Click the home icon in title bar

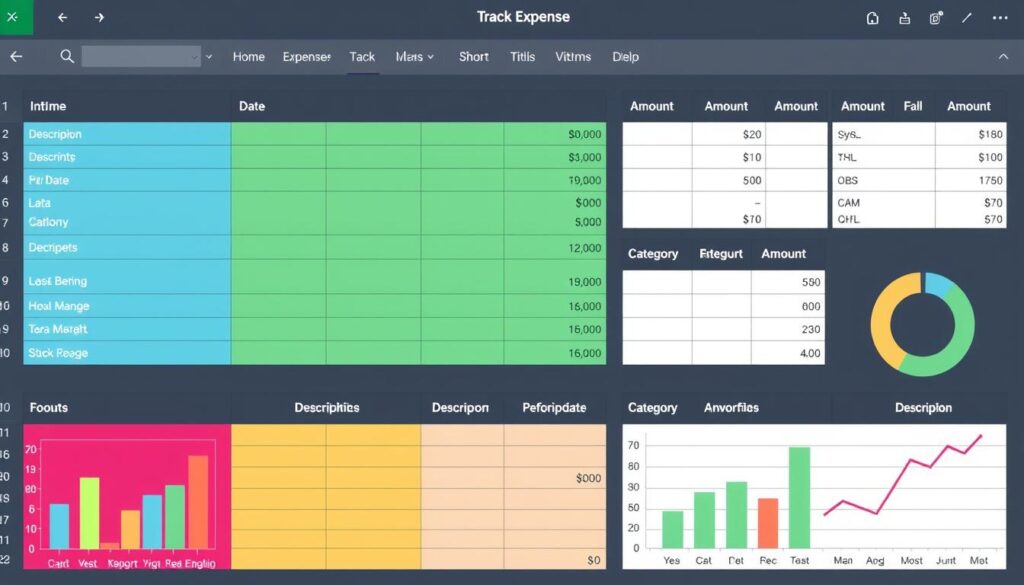(x=872, y=18)
